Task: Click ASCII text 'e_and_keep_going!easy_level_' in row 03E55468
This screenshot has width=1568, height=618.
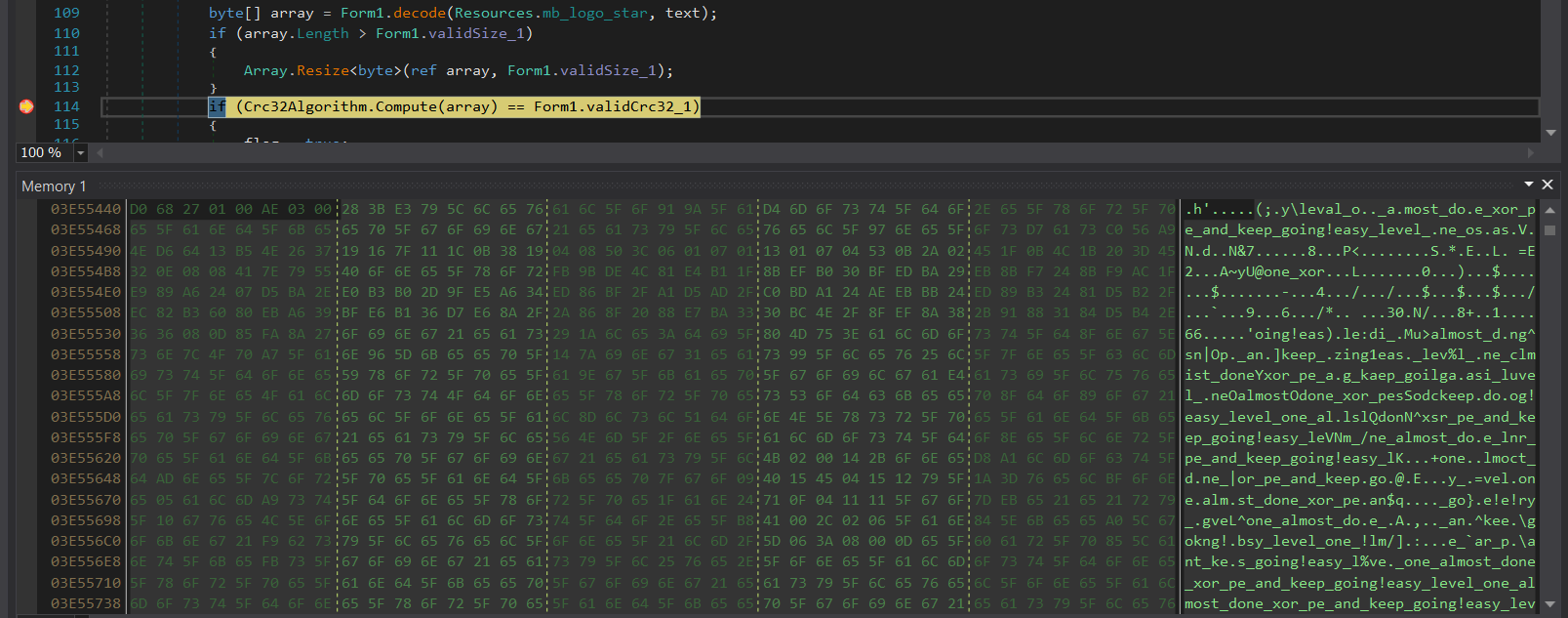Action: (x=1307, y=229)
